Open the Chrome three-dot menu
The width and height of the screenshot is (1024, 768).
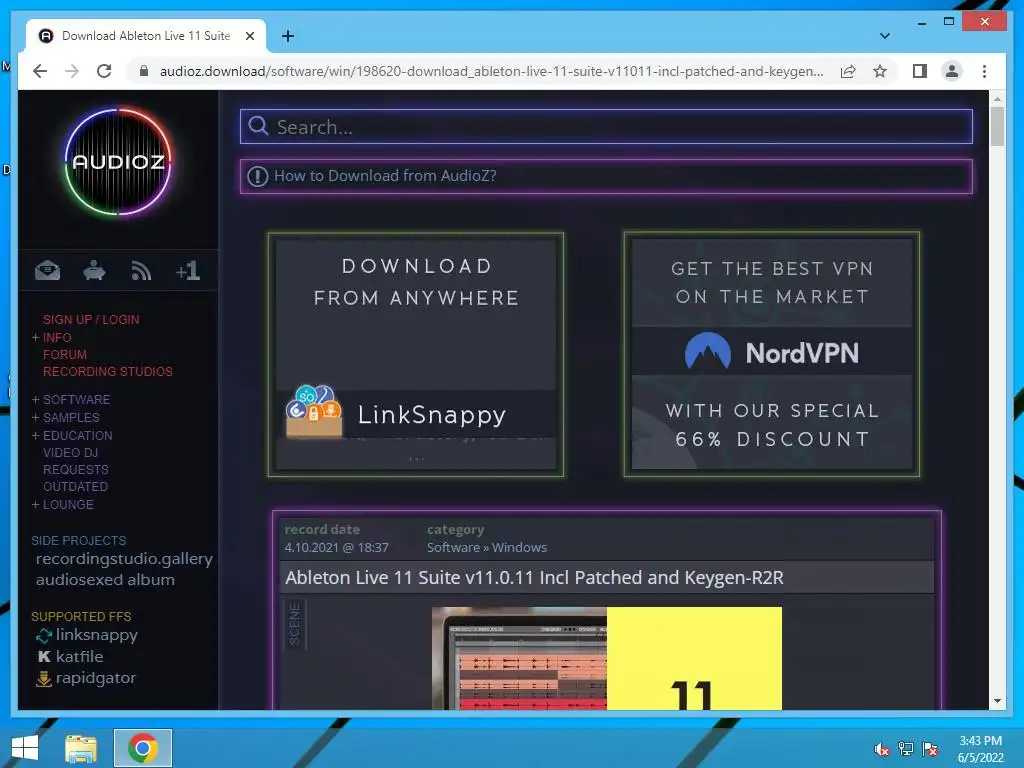984,71
